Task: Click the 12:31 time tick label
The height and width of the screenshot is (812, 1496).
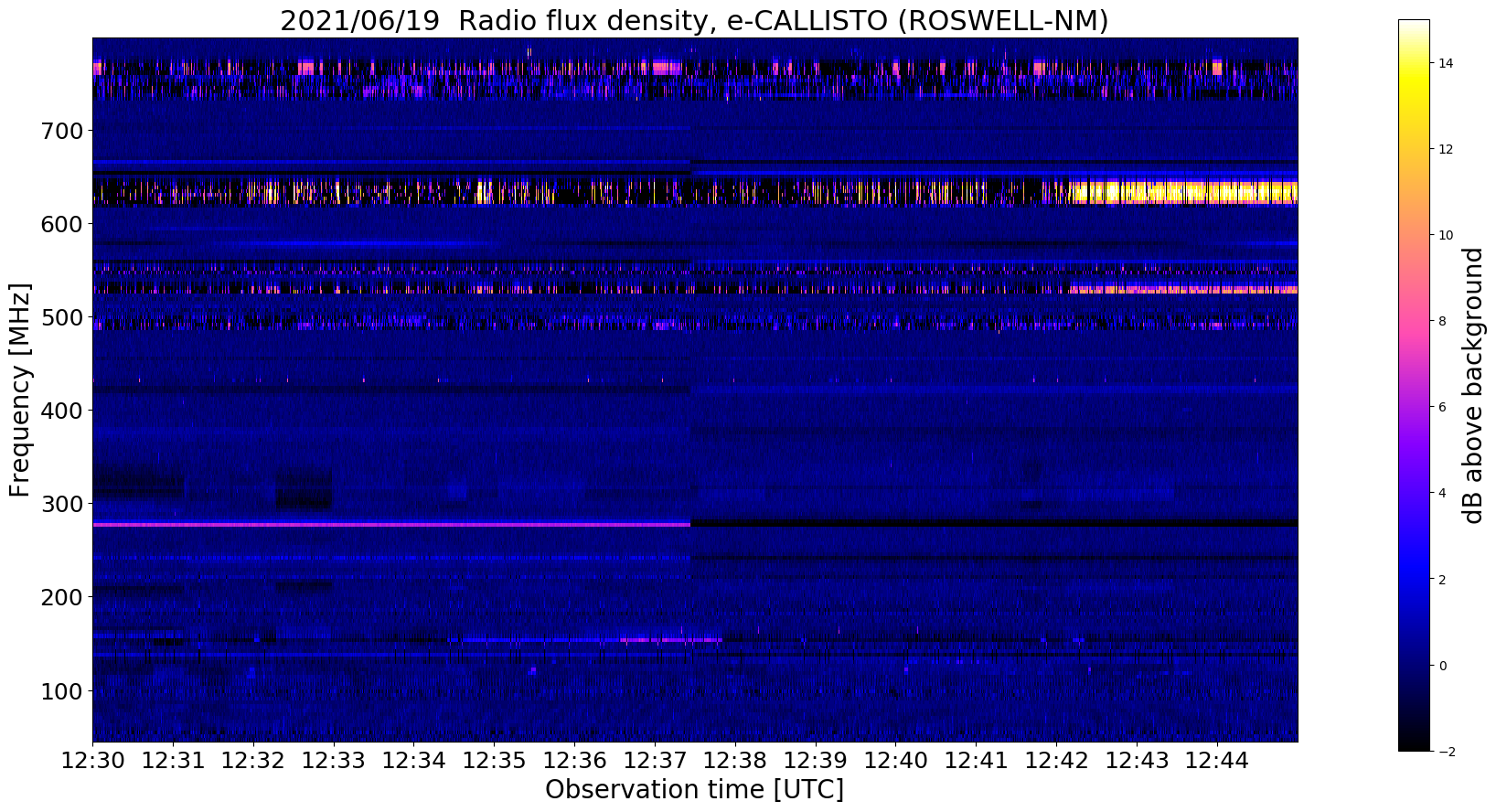Action: point(173,760)
